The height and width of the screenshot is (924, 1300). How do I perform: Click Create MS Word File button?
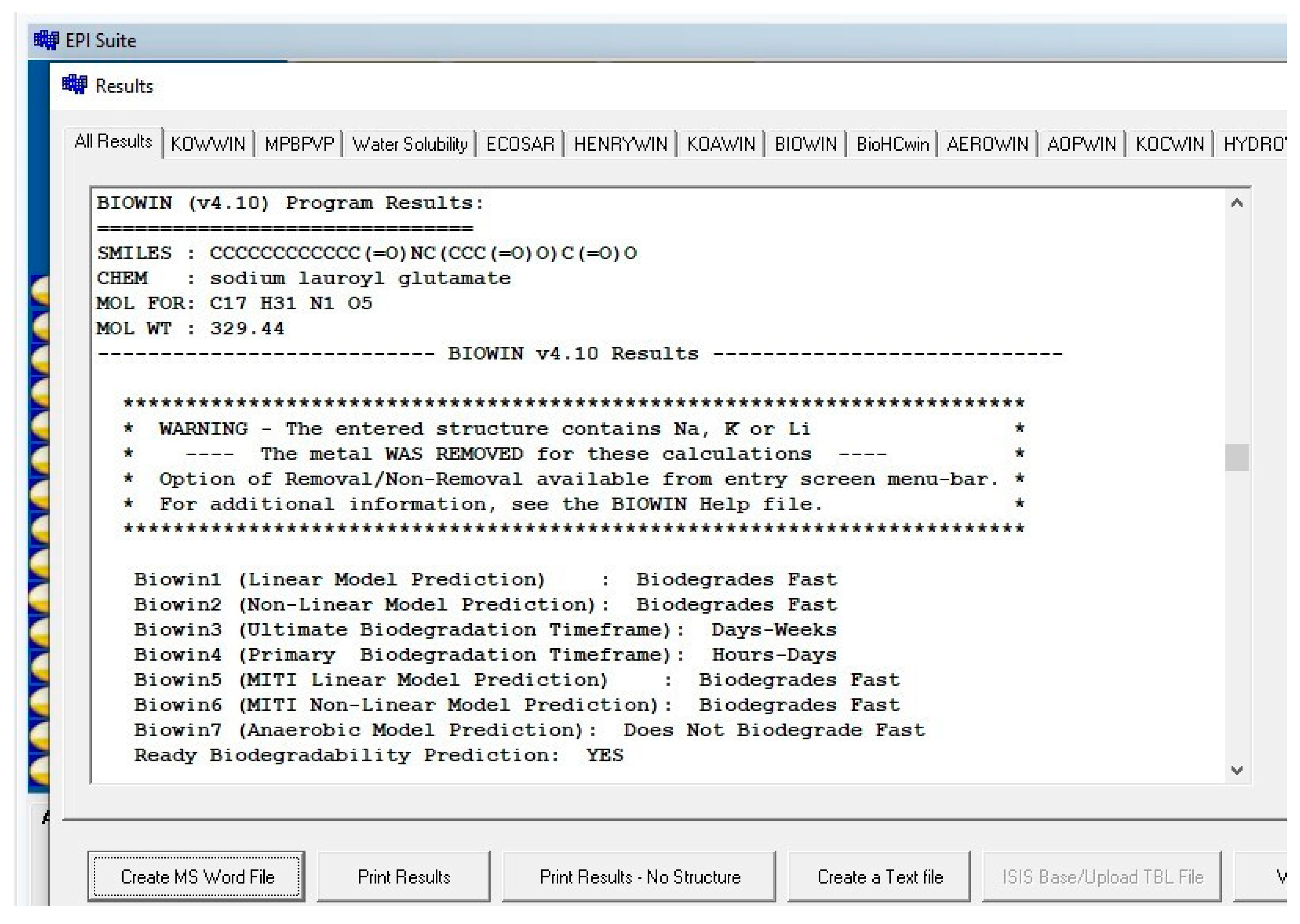pos(197,877)
